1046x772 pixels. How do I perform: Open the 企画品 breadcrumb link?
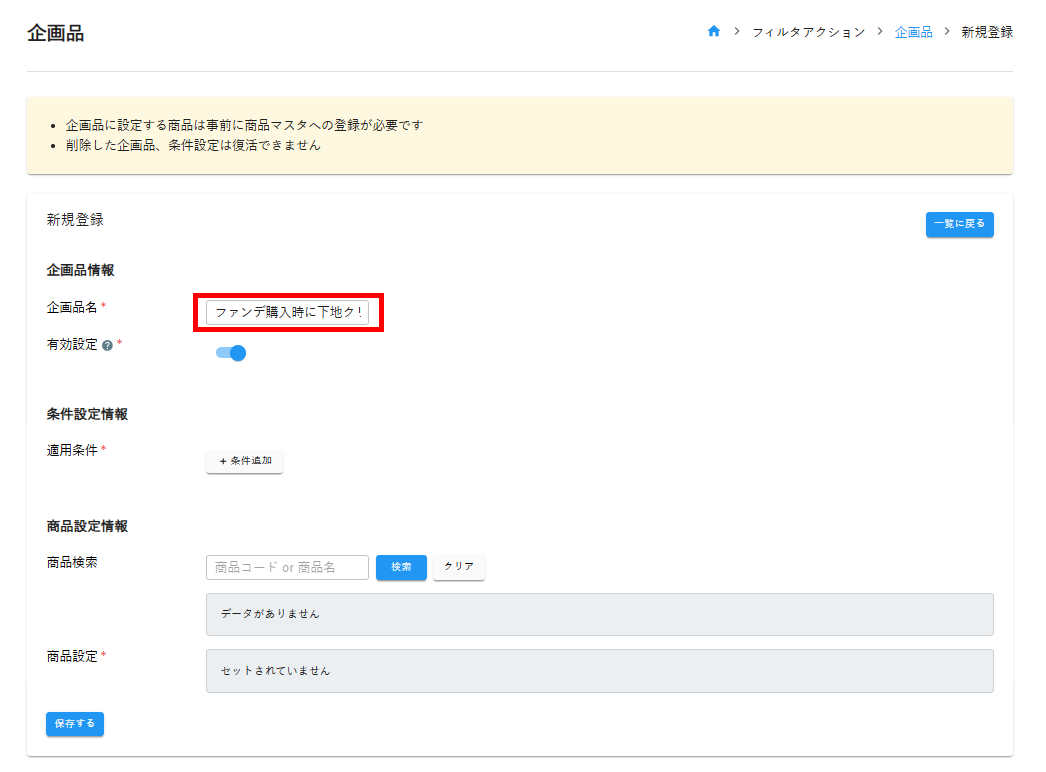(x=913, y=32)
